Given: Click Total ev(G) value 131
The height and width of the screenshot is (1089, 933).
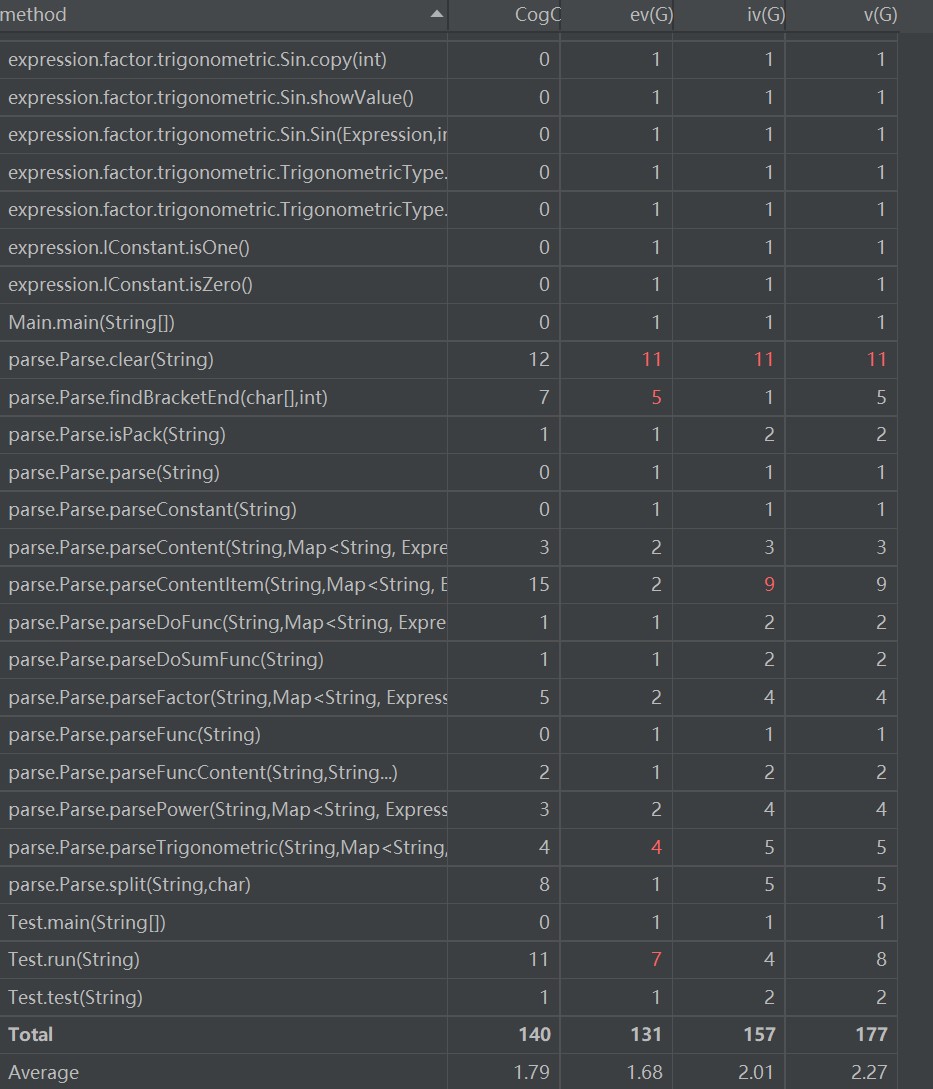Looking at the screenshot, I should click(646, 1035).
